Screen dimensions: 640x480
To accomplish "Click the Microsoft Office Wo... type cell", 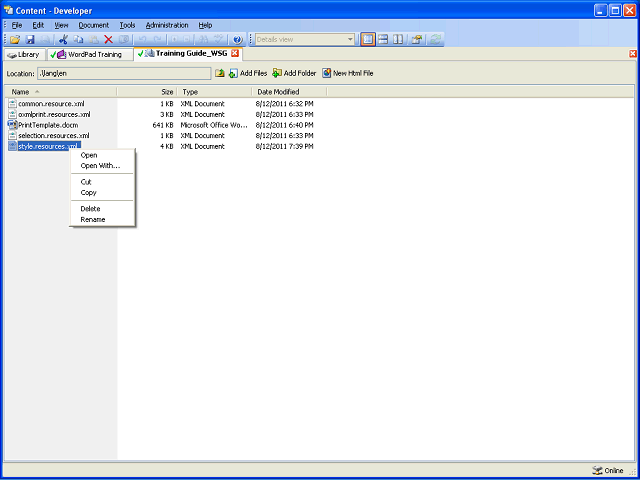I will point(214,125).
